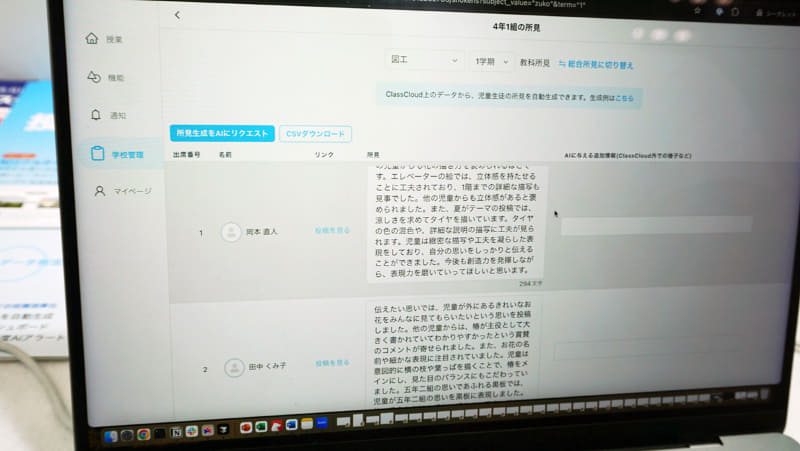
Task: Go back with the left chevron arrow
Action: (x=177, y=15)
